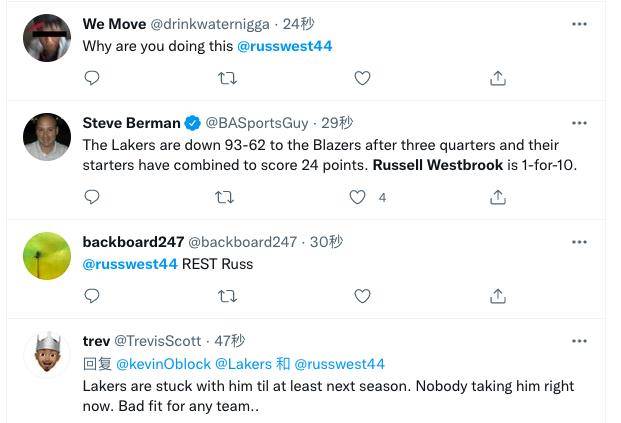This screenshot has width=621, height=423.
Task: Reply to backboard247's tweet
Action: point(91,295)
